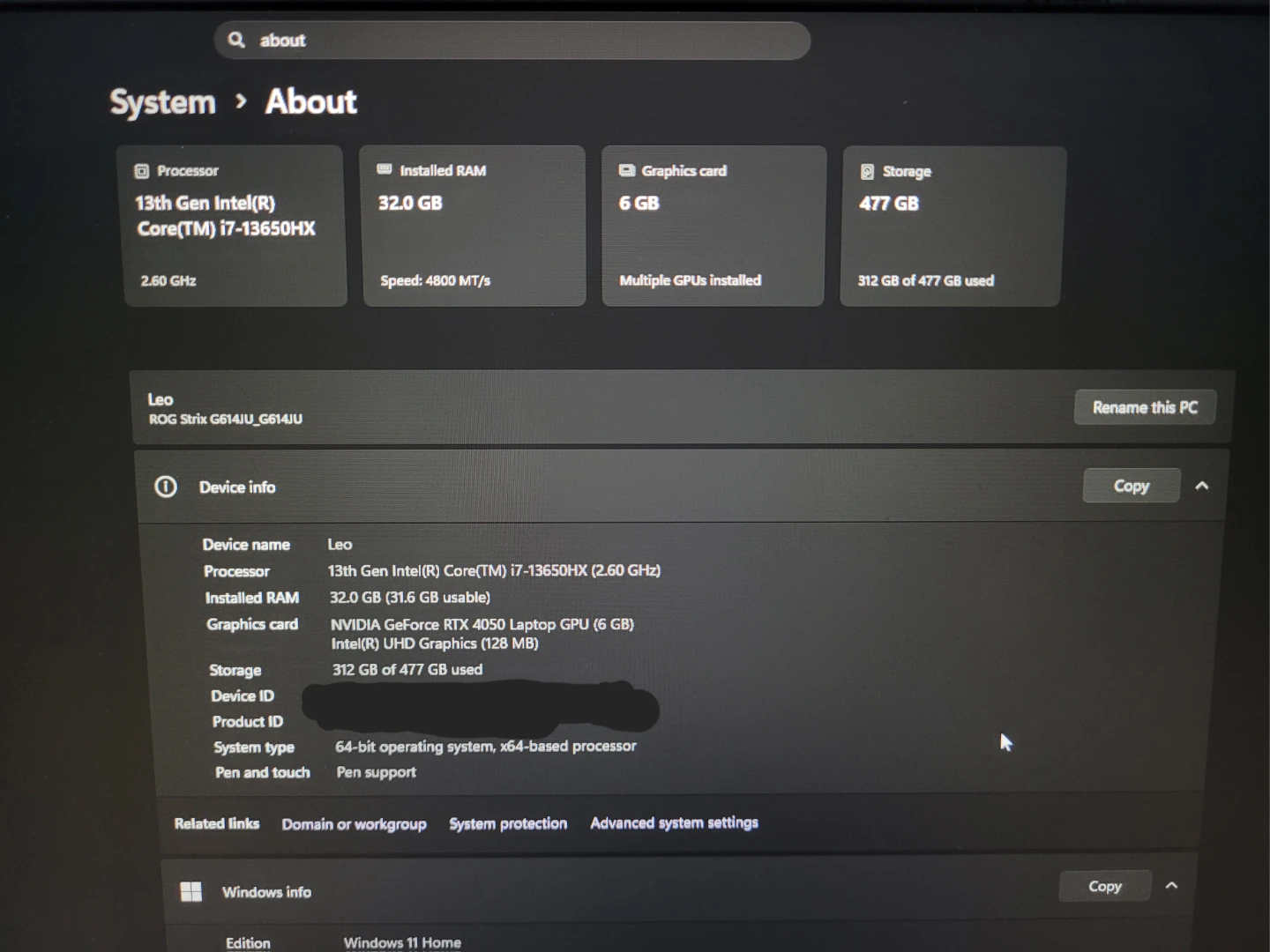Open the Installed RAM summary card

point(474,226)
